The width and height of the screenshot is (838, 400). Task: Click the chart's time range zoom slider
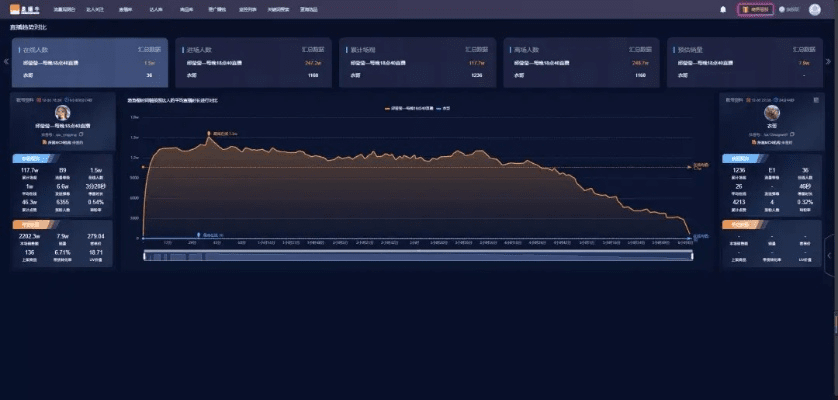click(418, 256)
